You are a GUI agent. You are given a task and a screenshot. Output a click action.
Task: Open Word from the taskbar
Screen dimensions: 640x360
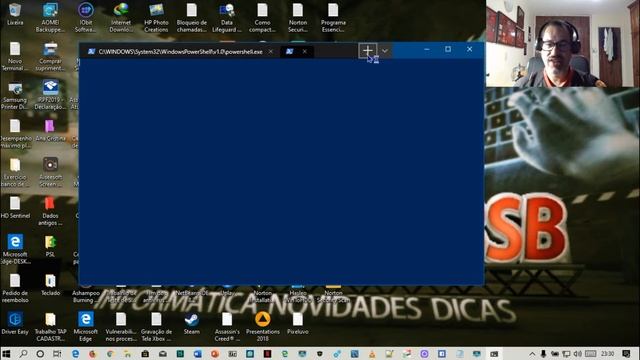tap(198, 353)
